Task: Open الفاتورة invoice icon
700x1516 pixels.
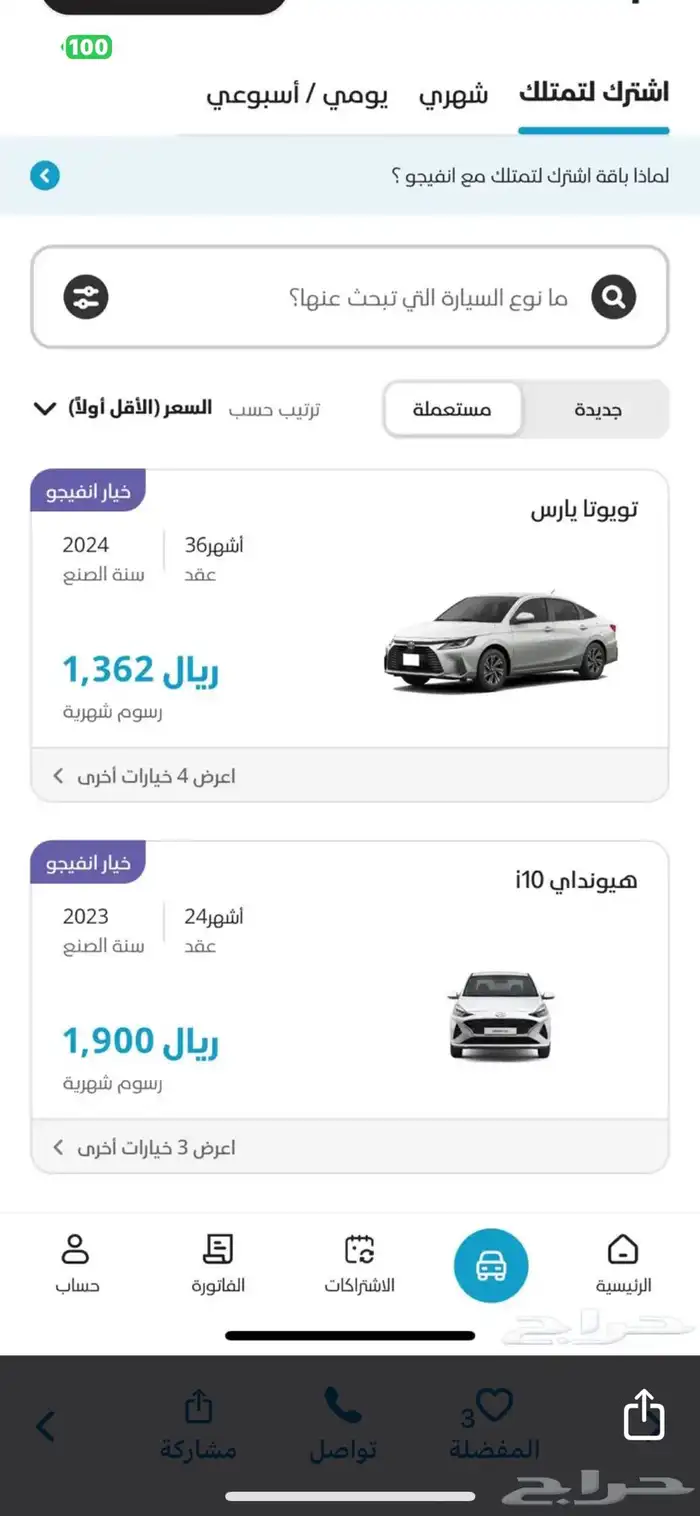Action: 218,1261
